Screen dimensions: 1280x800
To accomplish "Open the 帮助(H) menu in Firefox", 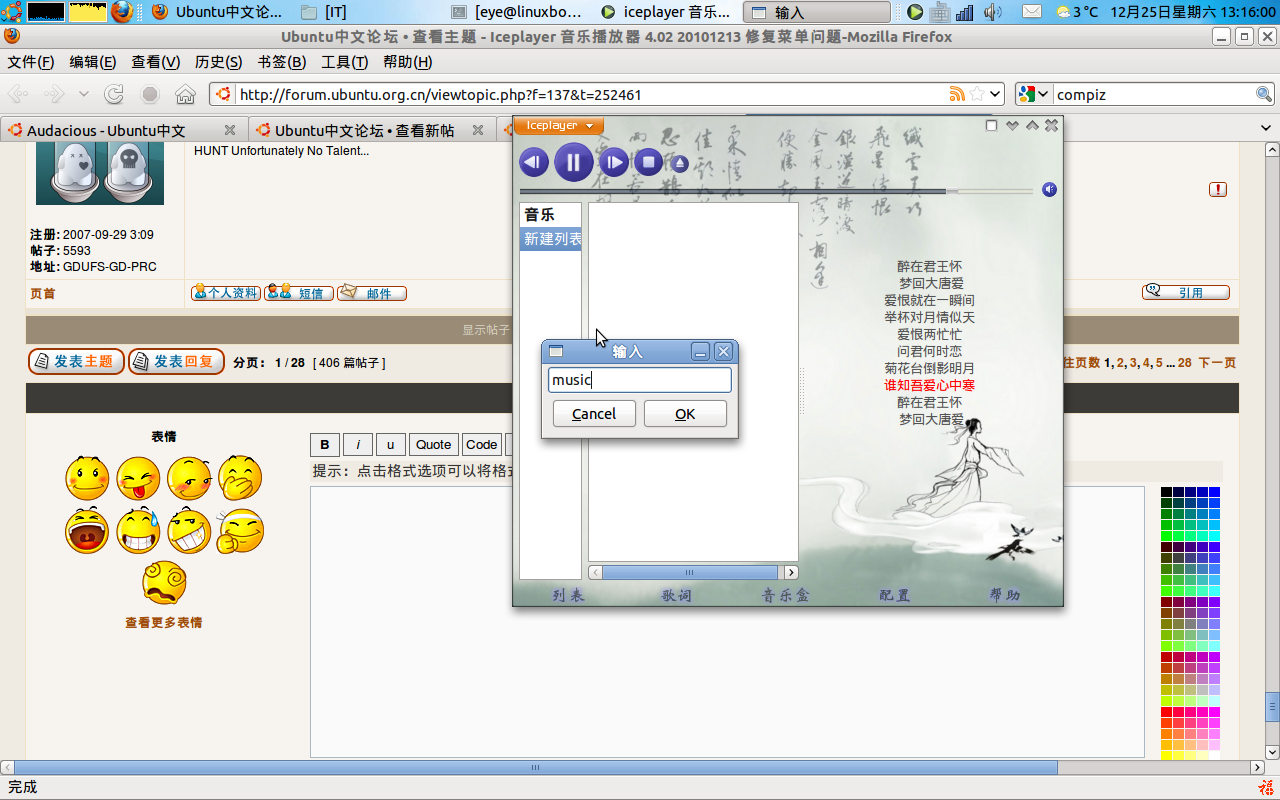I will 407,62.
